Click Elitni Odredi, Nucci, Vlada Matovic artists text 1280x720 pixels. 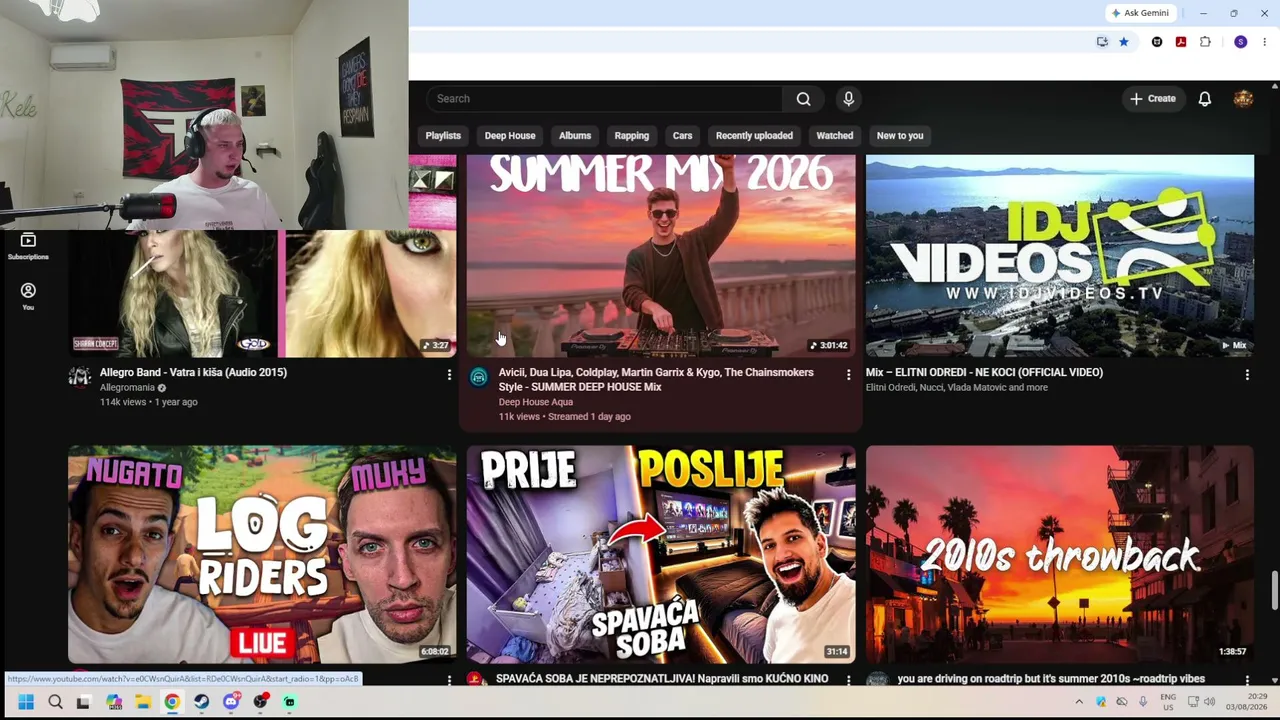coord(957,388)
